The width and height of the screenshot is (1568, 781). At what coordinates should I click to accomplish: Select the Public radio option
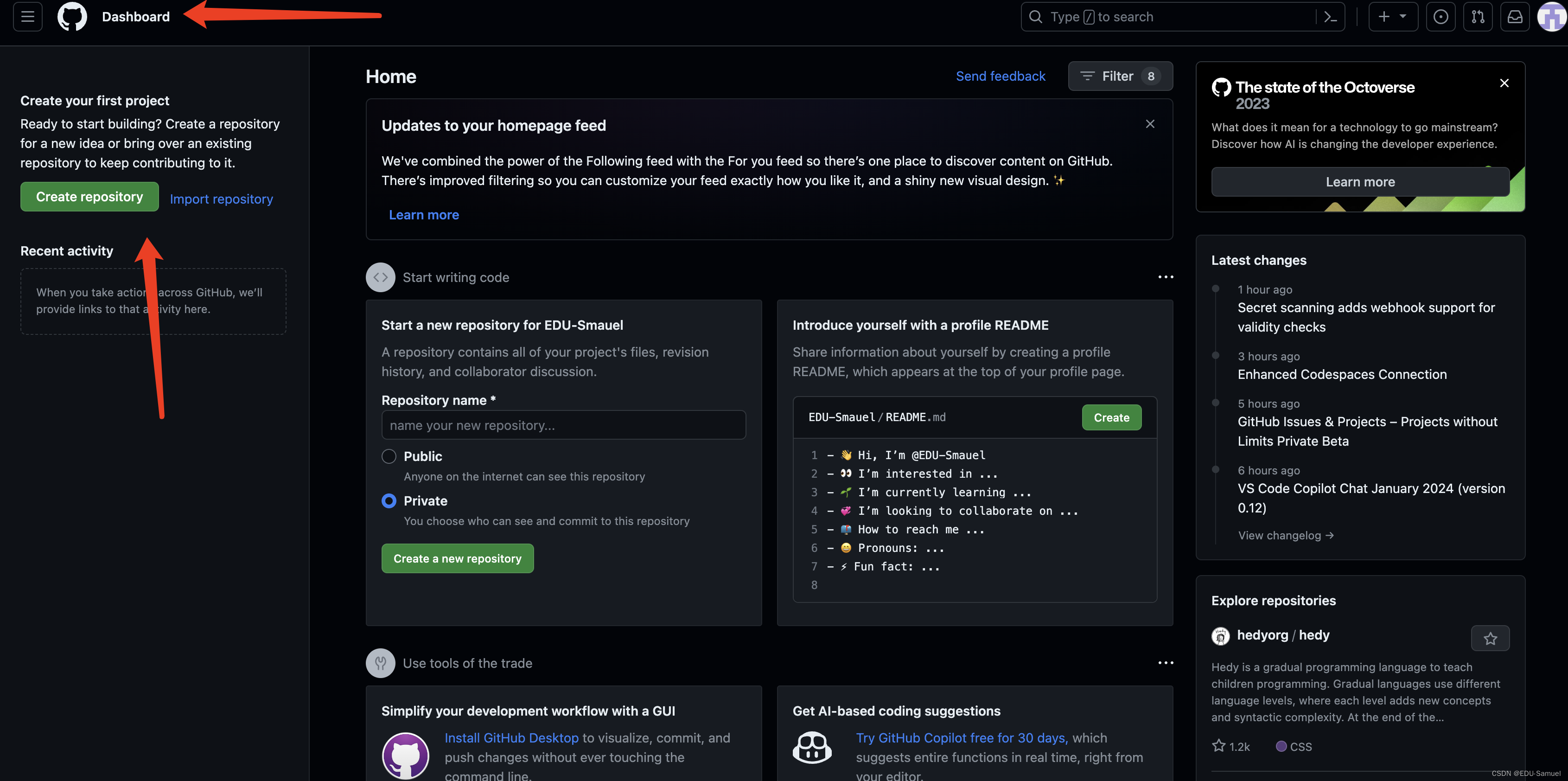pos(389,456)
